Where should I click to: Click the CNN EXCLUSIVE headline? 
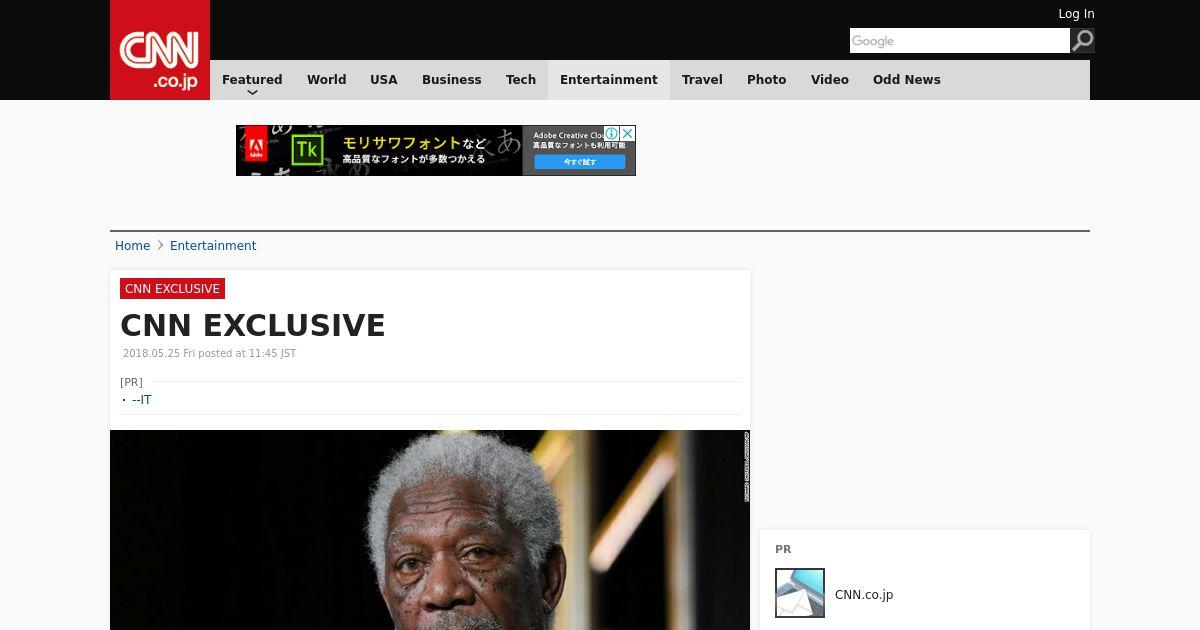(x=253, y=325)
